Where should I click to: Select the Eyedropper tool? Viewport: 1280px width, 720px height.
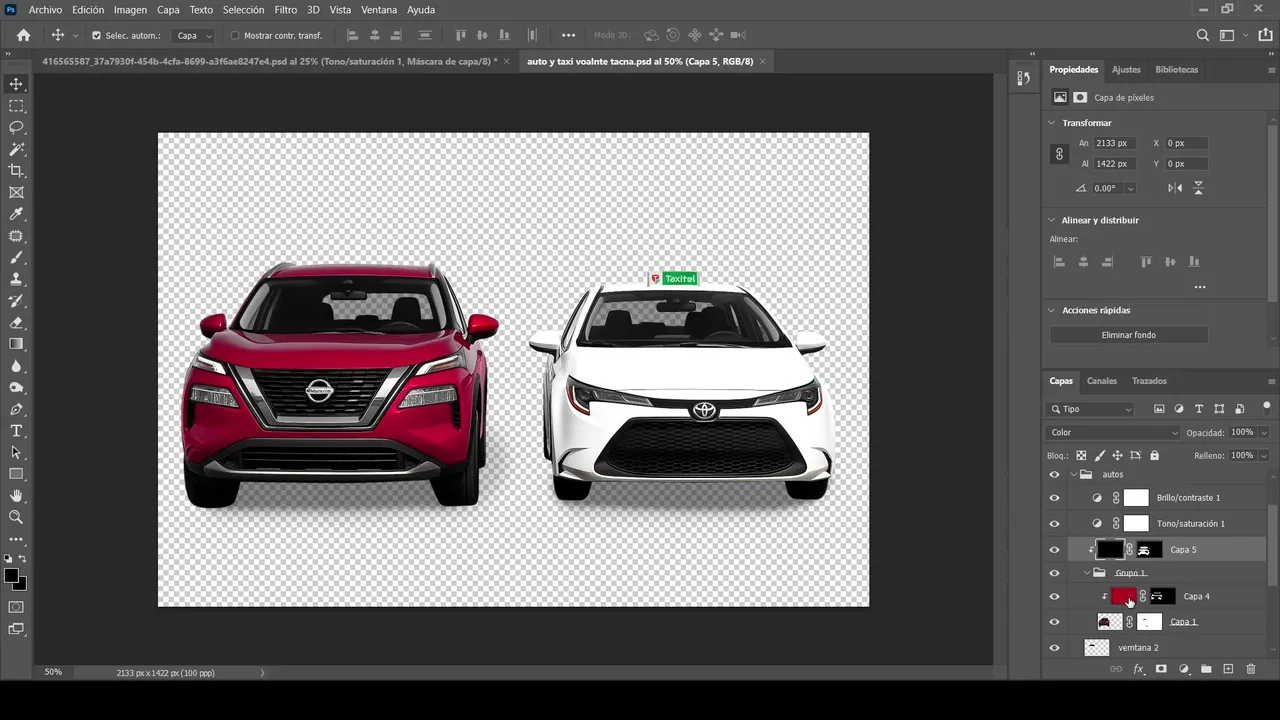coord(16,214)
